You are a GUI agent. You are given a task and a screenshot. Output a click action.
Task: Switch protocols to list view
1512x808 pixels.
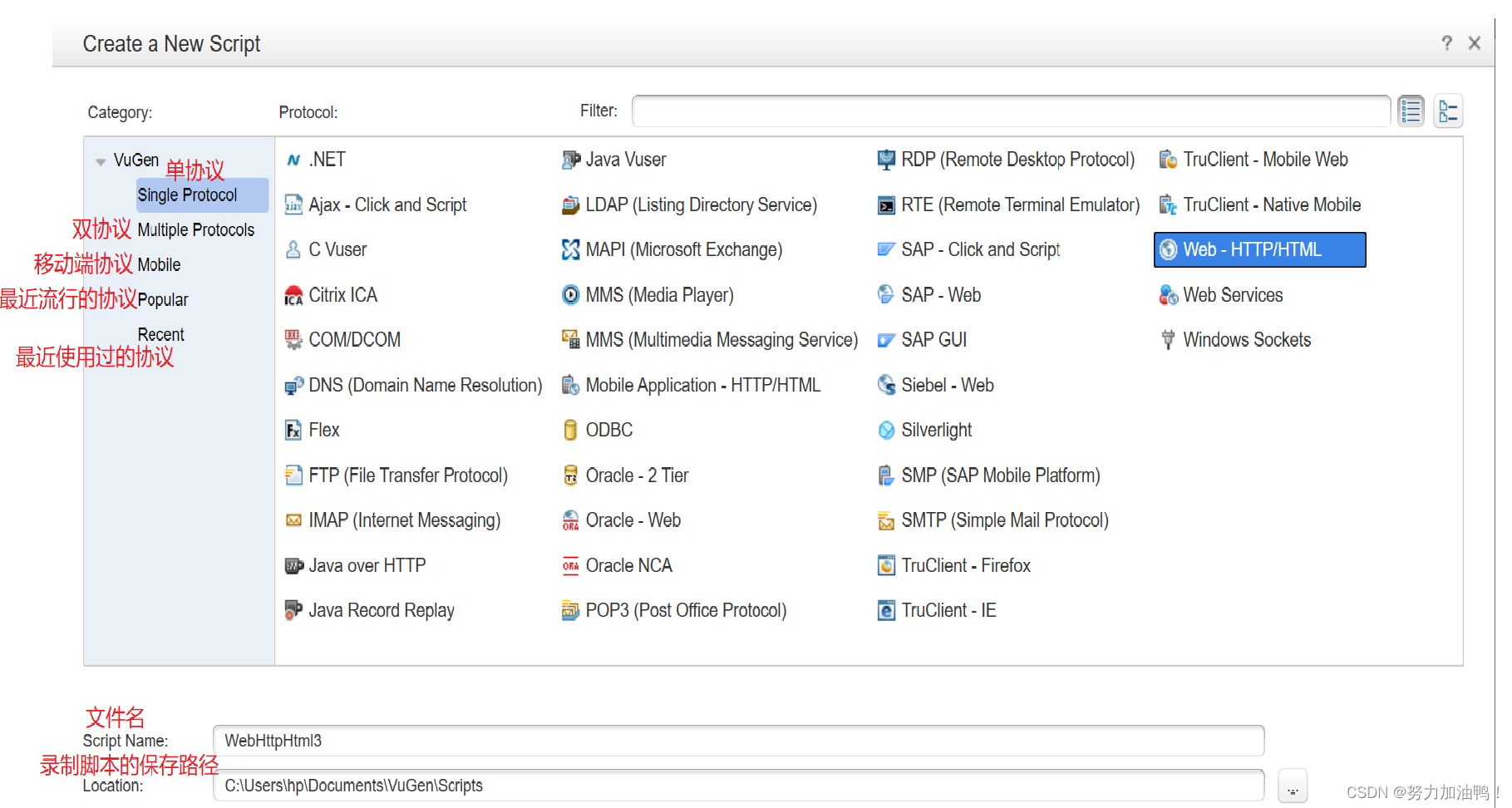[1411, 111]
